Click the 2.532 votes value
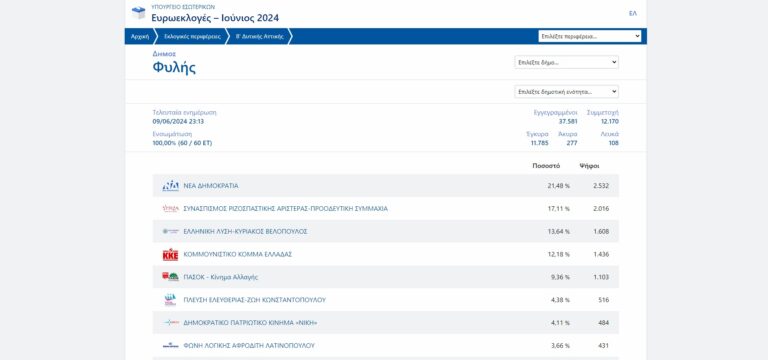 pos(601,186)
